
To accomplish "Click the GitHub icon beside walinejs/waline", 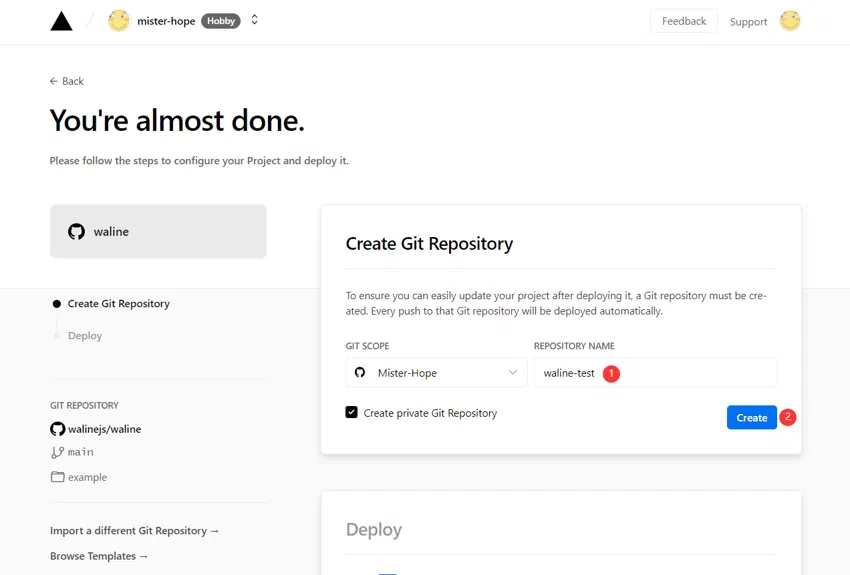I will tap(57, 429).
